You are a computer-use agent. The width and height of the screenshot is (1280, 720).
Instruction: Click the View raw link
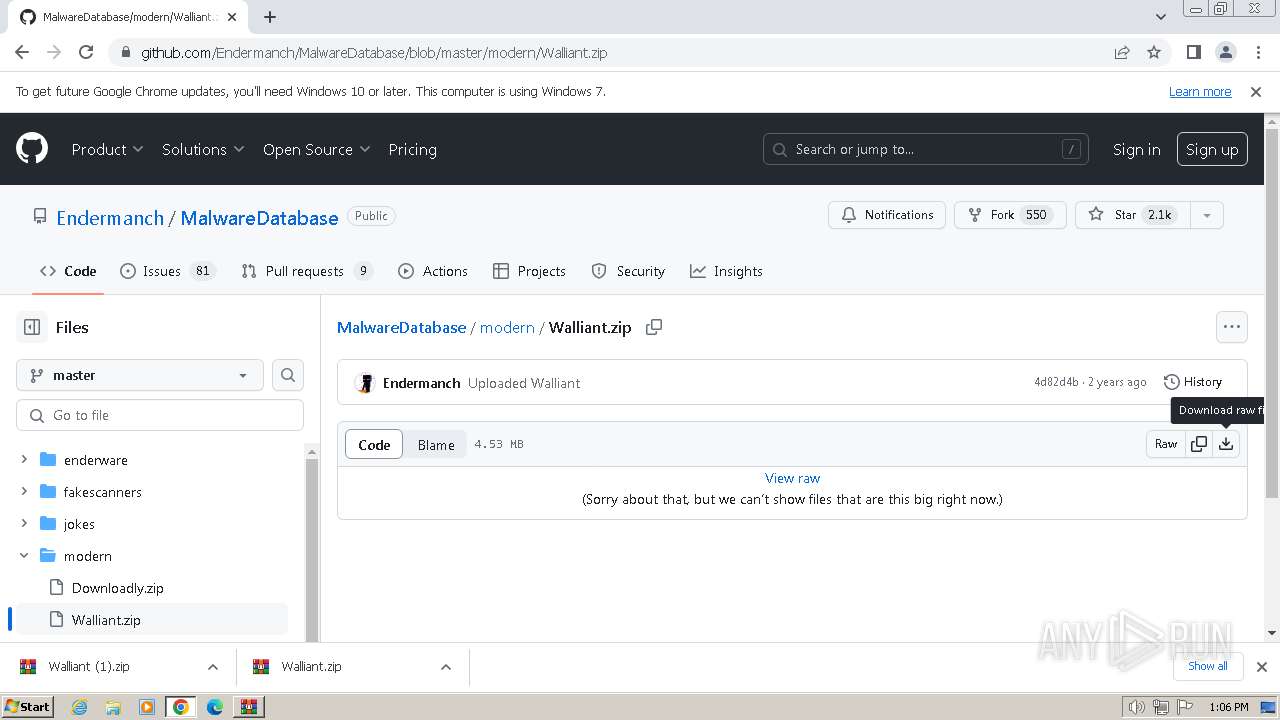(x=792, y=478)
